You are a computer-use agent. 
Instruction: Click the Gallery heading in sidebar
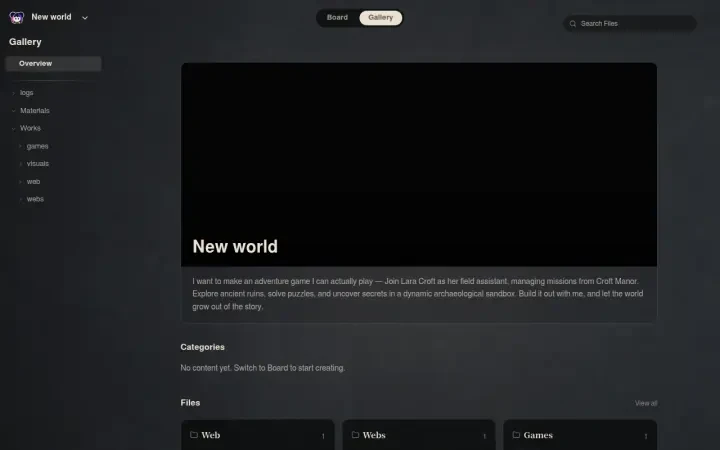tap(25, 42)
